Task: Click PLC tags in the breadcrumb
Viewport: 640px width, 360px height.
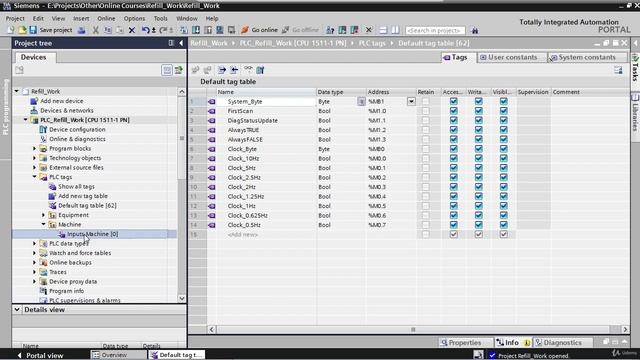Action: 372,43
